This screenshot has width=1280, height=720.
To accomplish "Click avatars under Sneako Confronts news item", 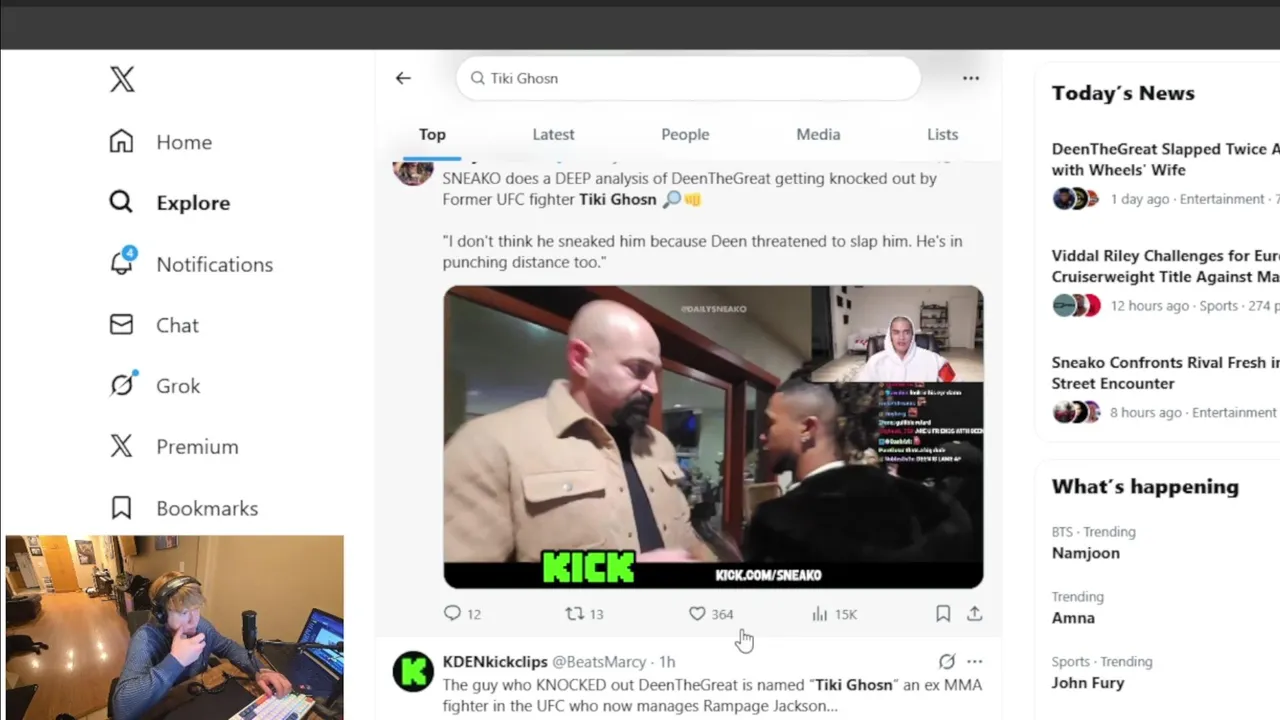I will tap(1076, 412).
